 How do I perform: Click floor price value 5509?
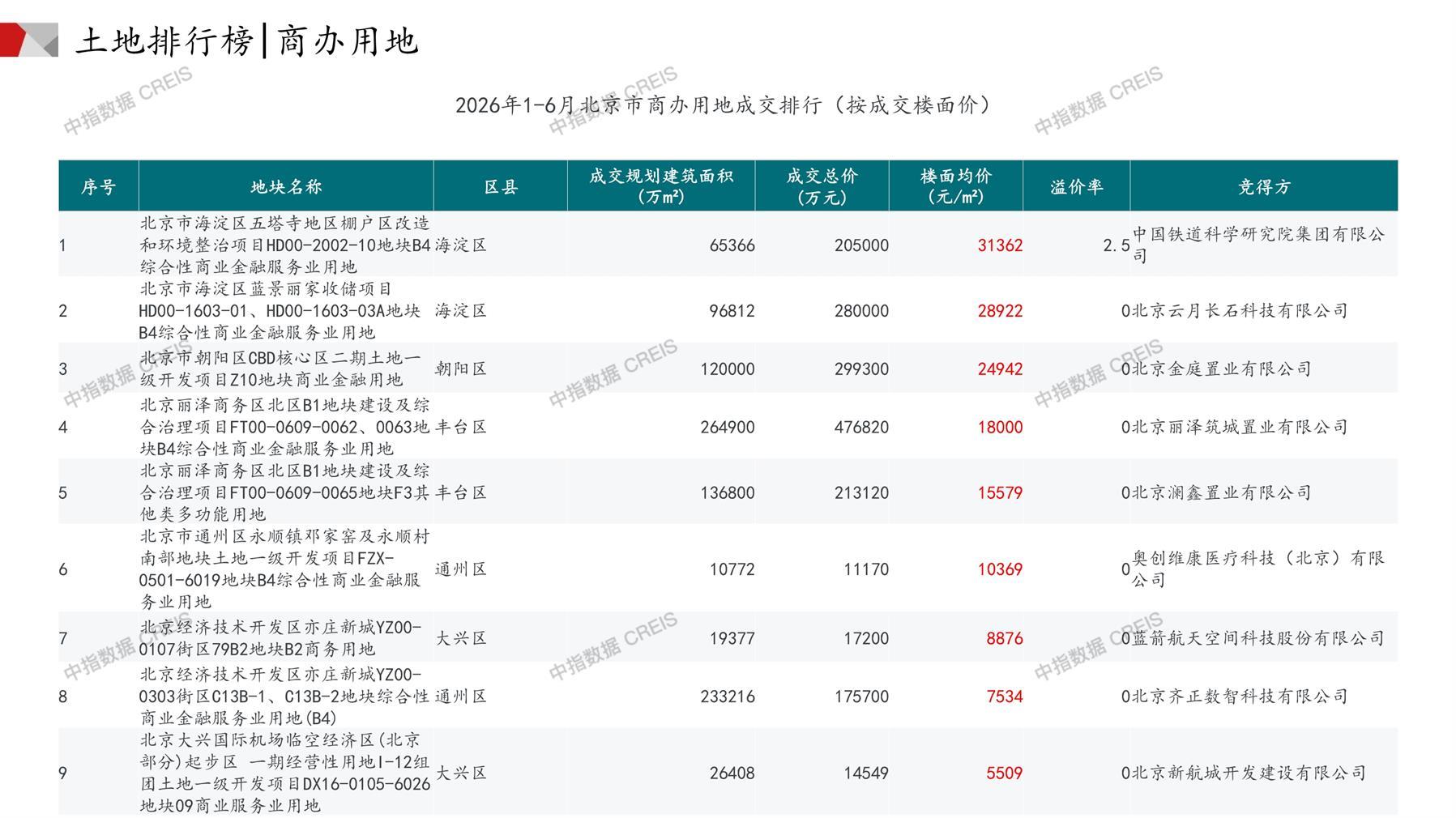[x=1005, y=773]
